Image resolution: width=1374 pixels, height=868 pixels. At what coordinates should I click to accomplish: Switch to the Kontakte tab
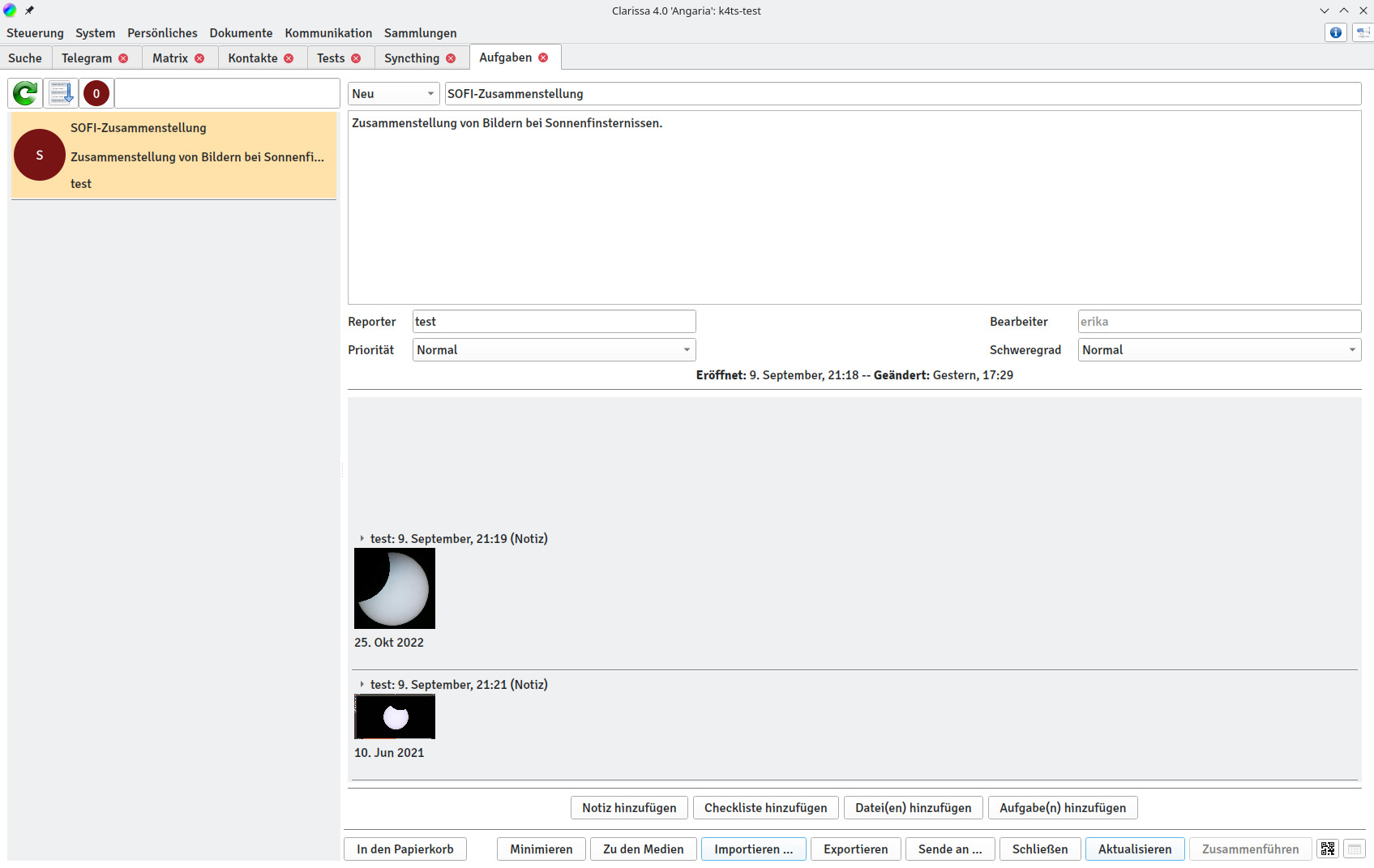coord(253,58)
